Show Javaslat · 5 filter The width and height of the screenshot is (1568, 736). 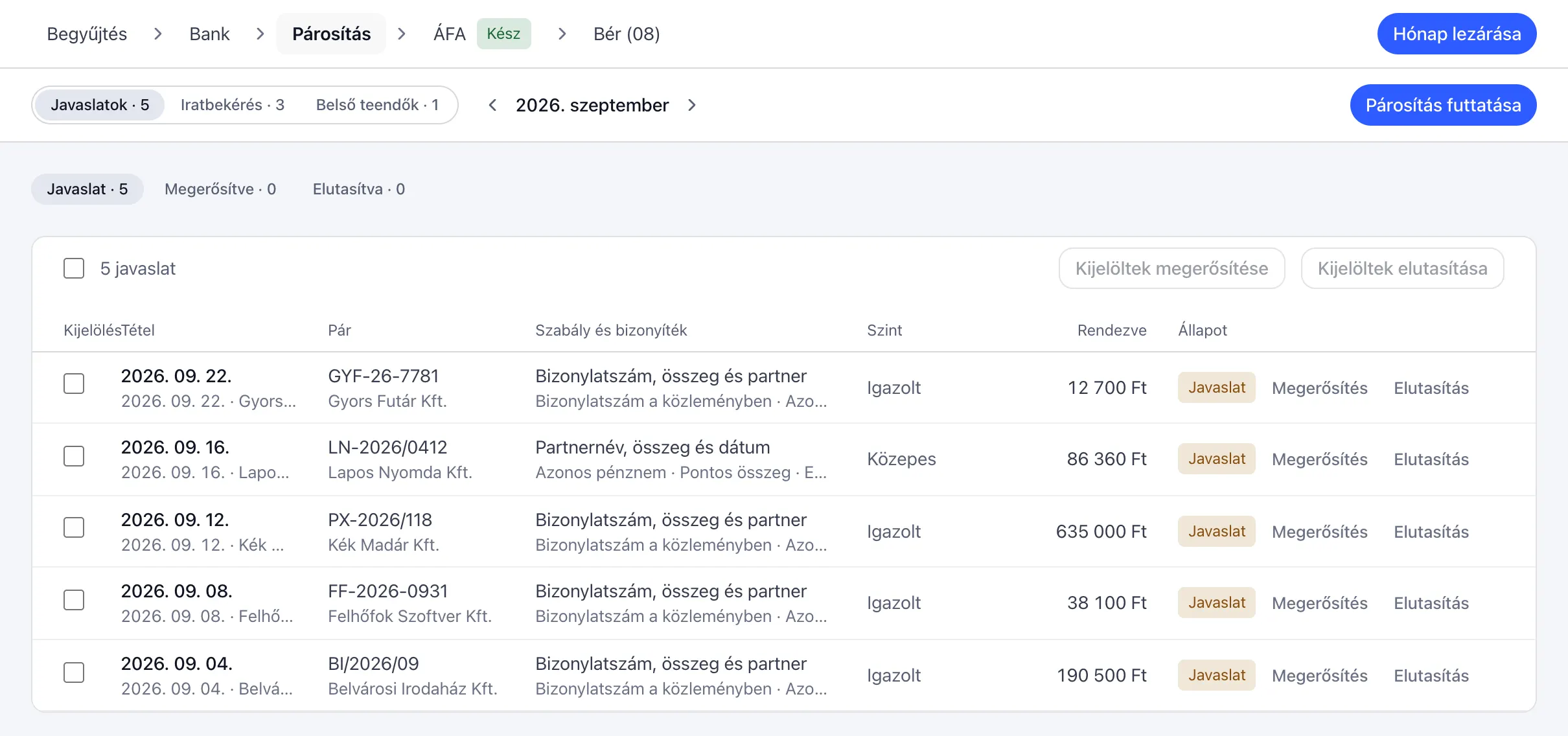coord(87,189)
